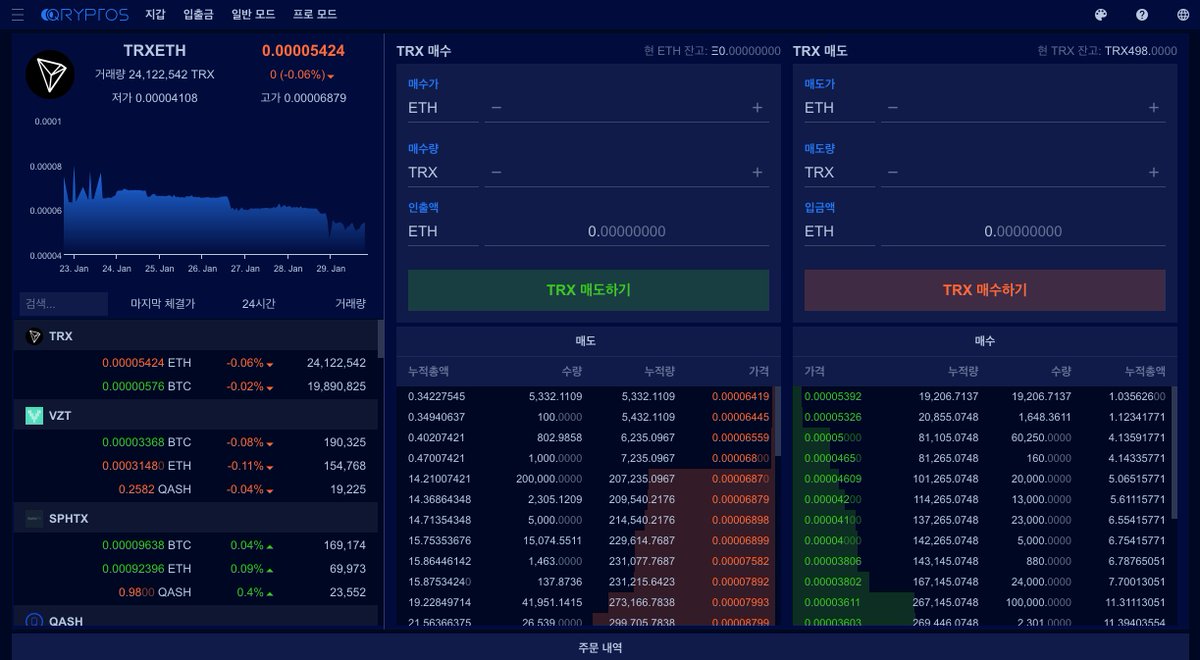Increase 매수량 TRX amount with plus
Screen dimensions: 1200x660
coord(757,172)
